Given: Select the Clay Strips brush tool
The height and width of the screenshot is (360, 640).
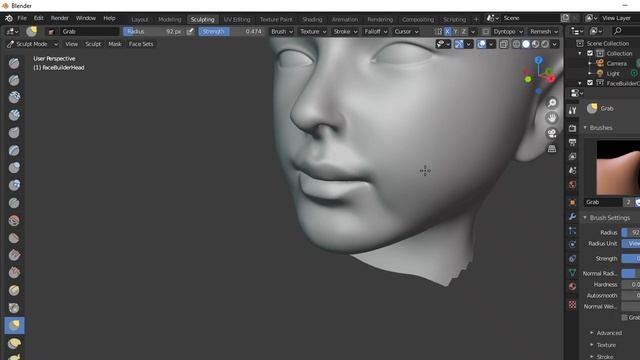Looking at the screenshot, I should click(14, 115).
